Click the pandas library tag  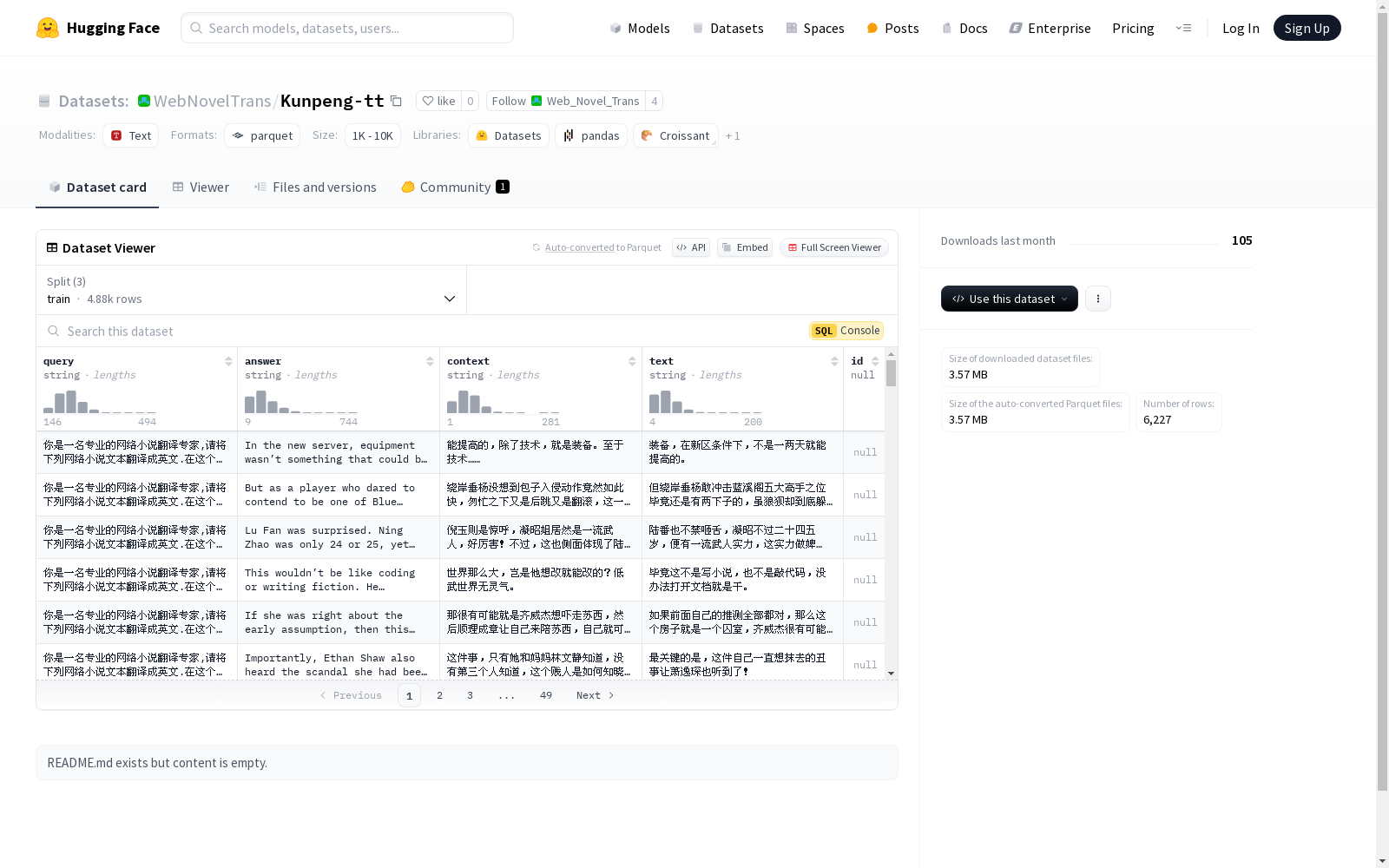tap(591, 135)
